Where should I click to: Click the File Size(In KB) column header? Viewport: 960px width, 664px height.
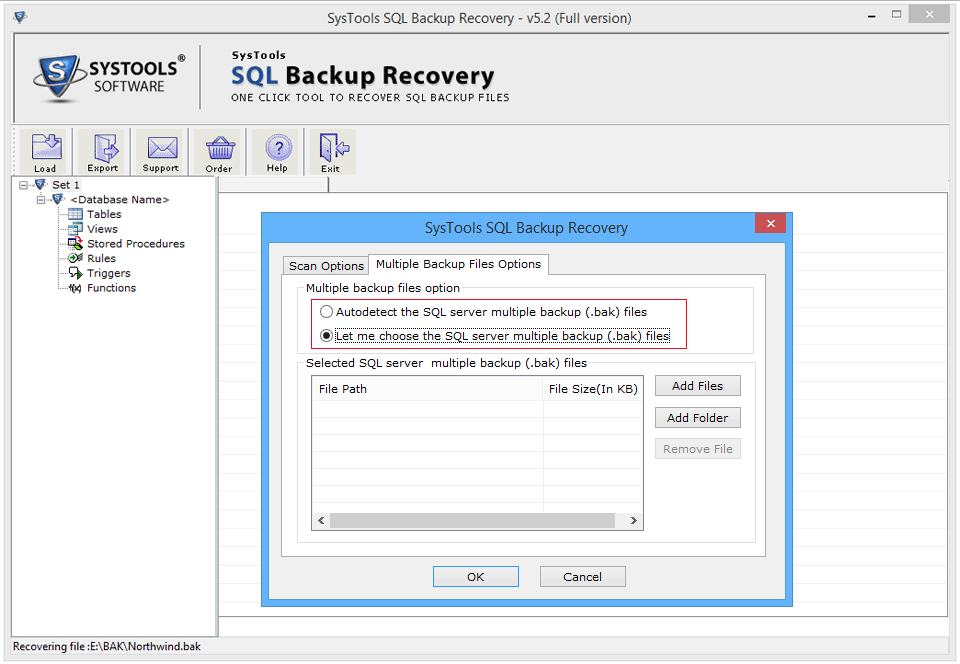(593, 389)
